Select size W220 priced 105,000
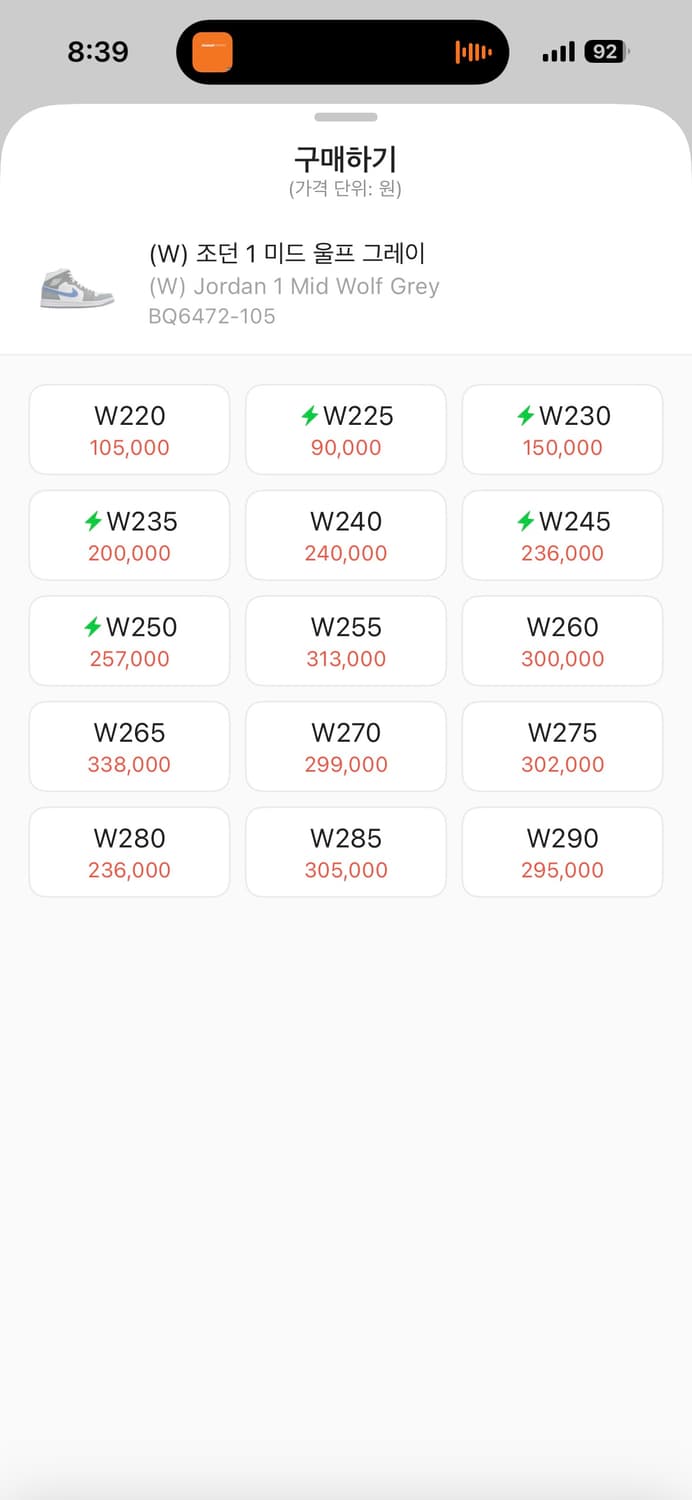The height and width of the screenshot is (1500, 692). [x=130, y=430]
